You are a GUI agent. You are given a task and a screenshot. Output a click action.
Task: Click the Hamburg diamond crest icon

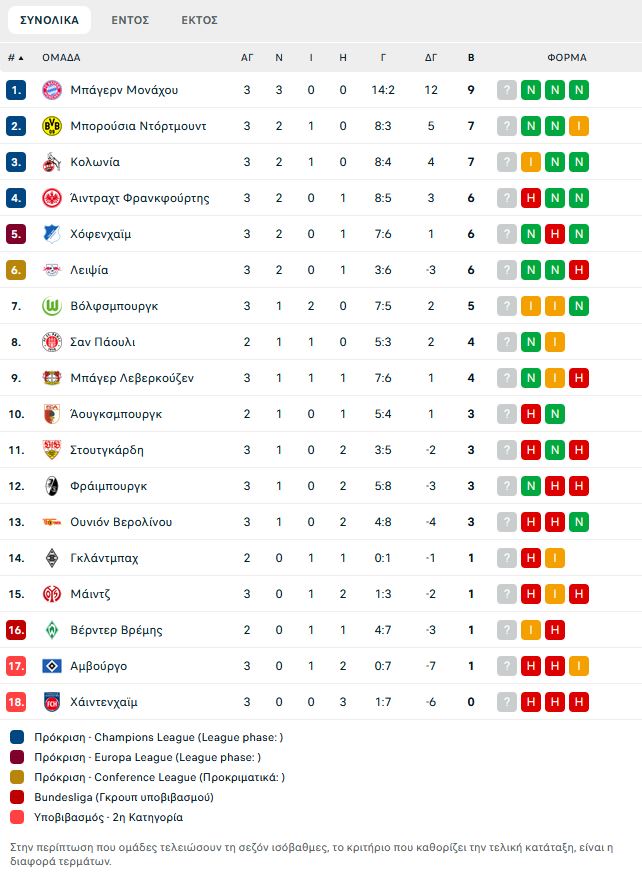[x=52, y=666]
